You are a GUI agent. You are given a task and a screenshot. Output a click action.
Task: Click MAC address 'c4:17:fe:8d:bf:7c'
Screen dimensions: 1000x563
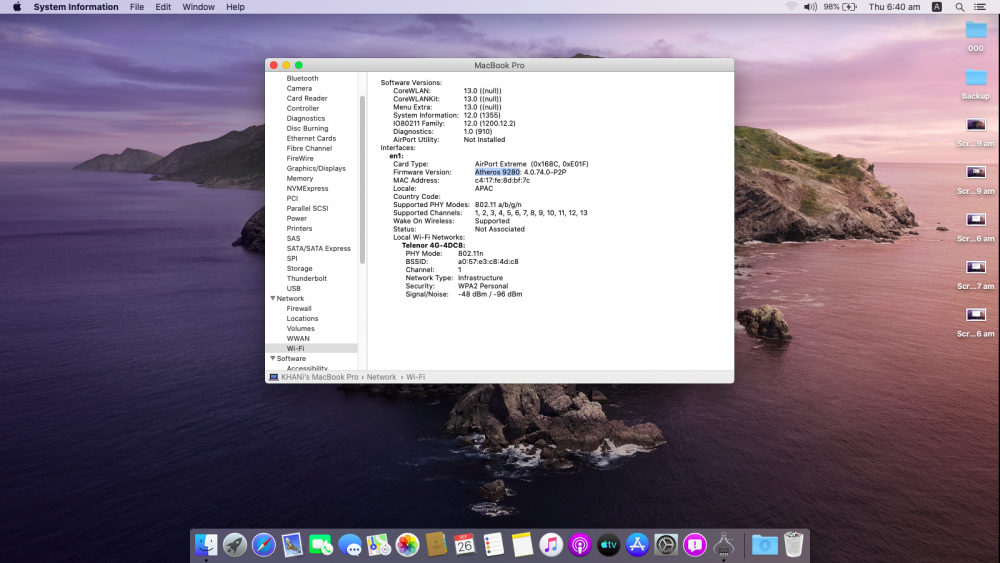pos(502,180)
